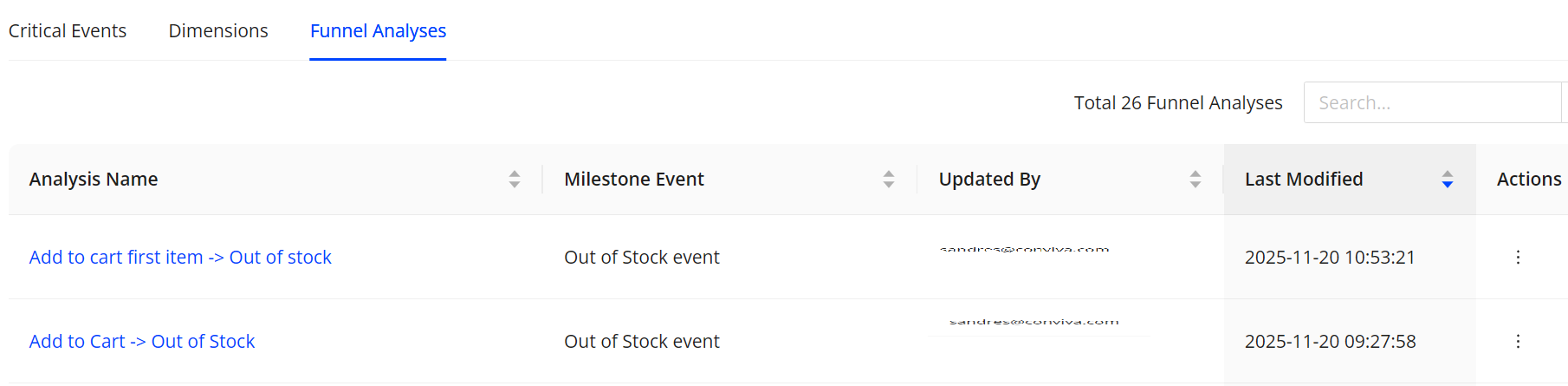Open the 'Add to Cart -> Out of Stock' link
The height and width of the screenshot is (386, 1568).
(x=142, y=342)
